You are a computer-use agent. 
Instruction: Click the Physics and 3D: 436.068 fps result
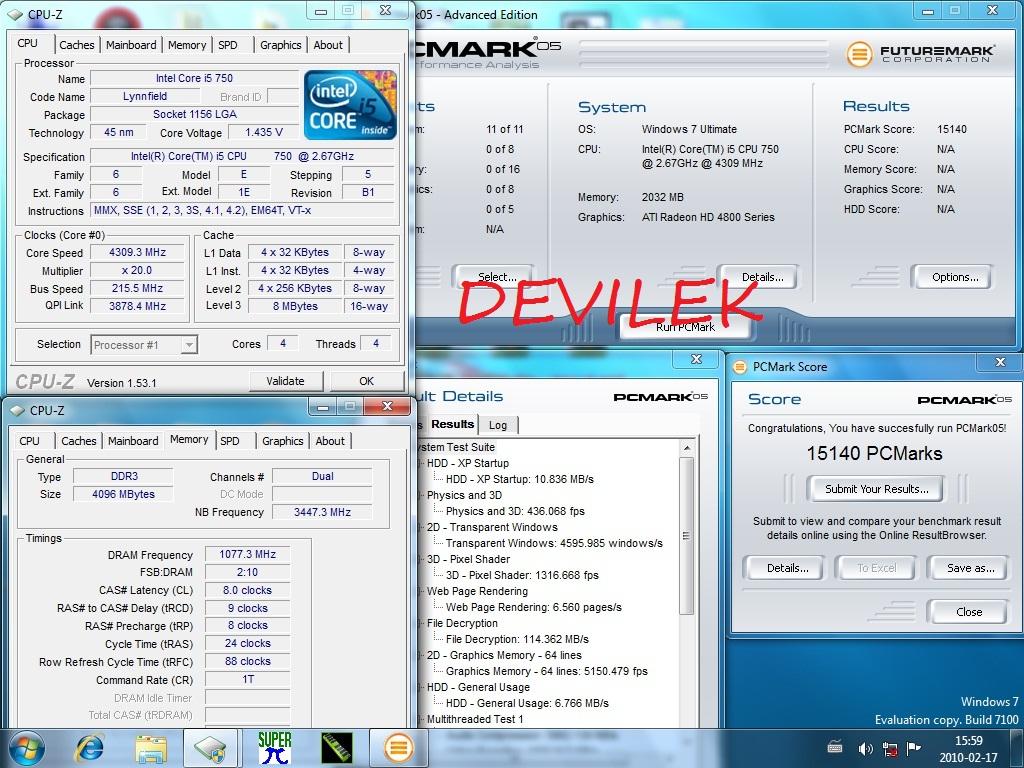coord(515,511)
